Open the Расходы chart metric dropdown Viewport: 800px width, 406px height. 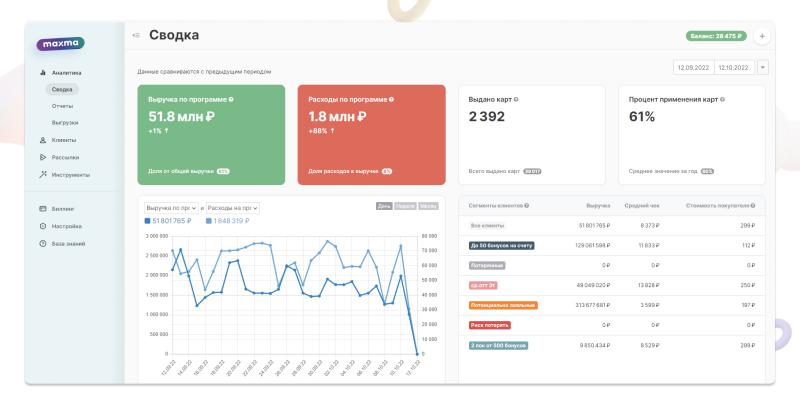click(233, 208)
